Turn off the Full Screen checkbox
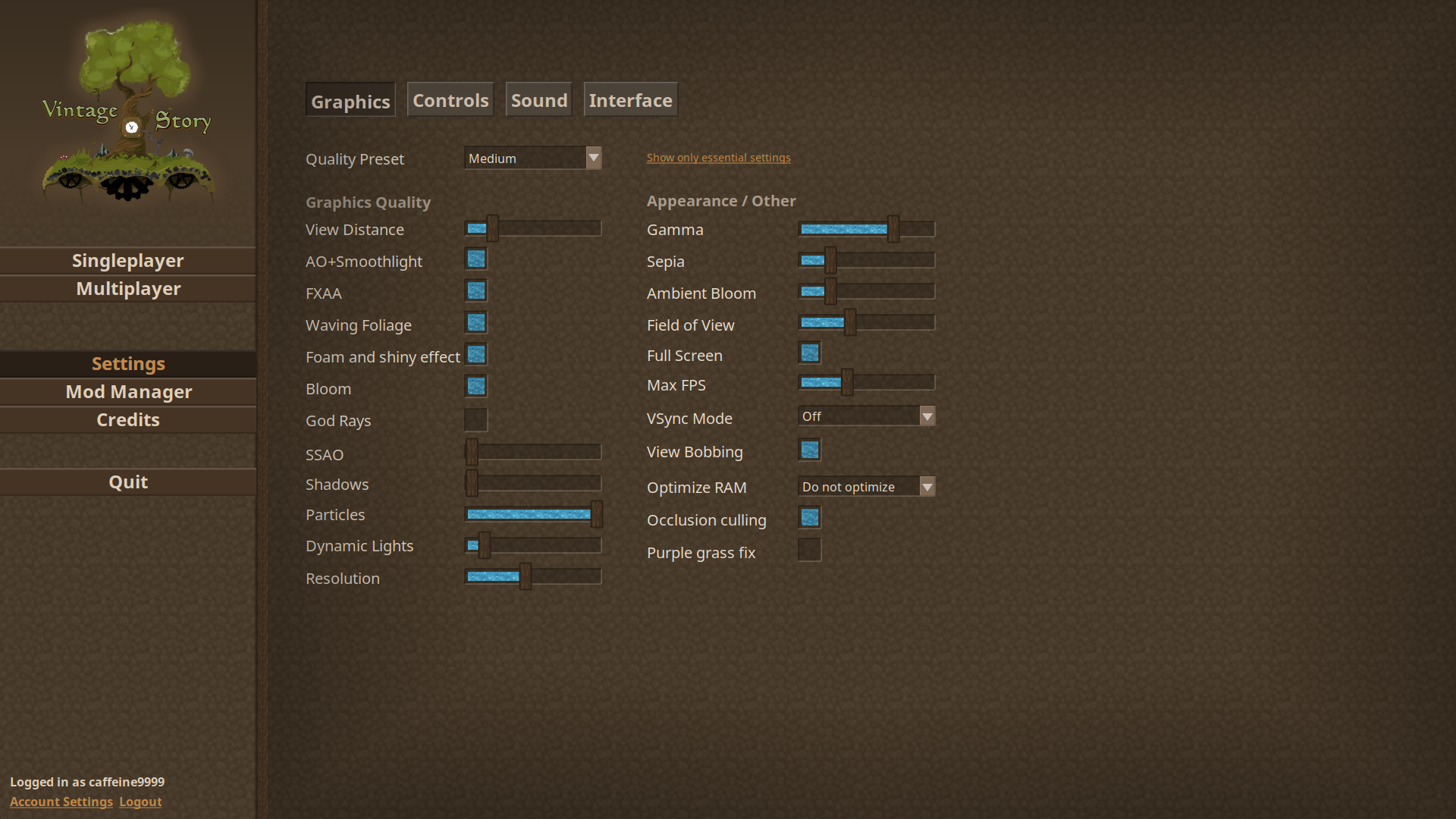 pos(810,353)
